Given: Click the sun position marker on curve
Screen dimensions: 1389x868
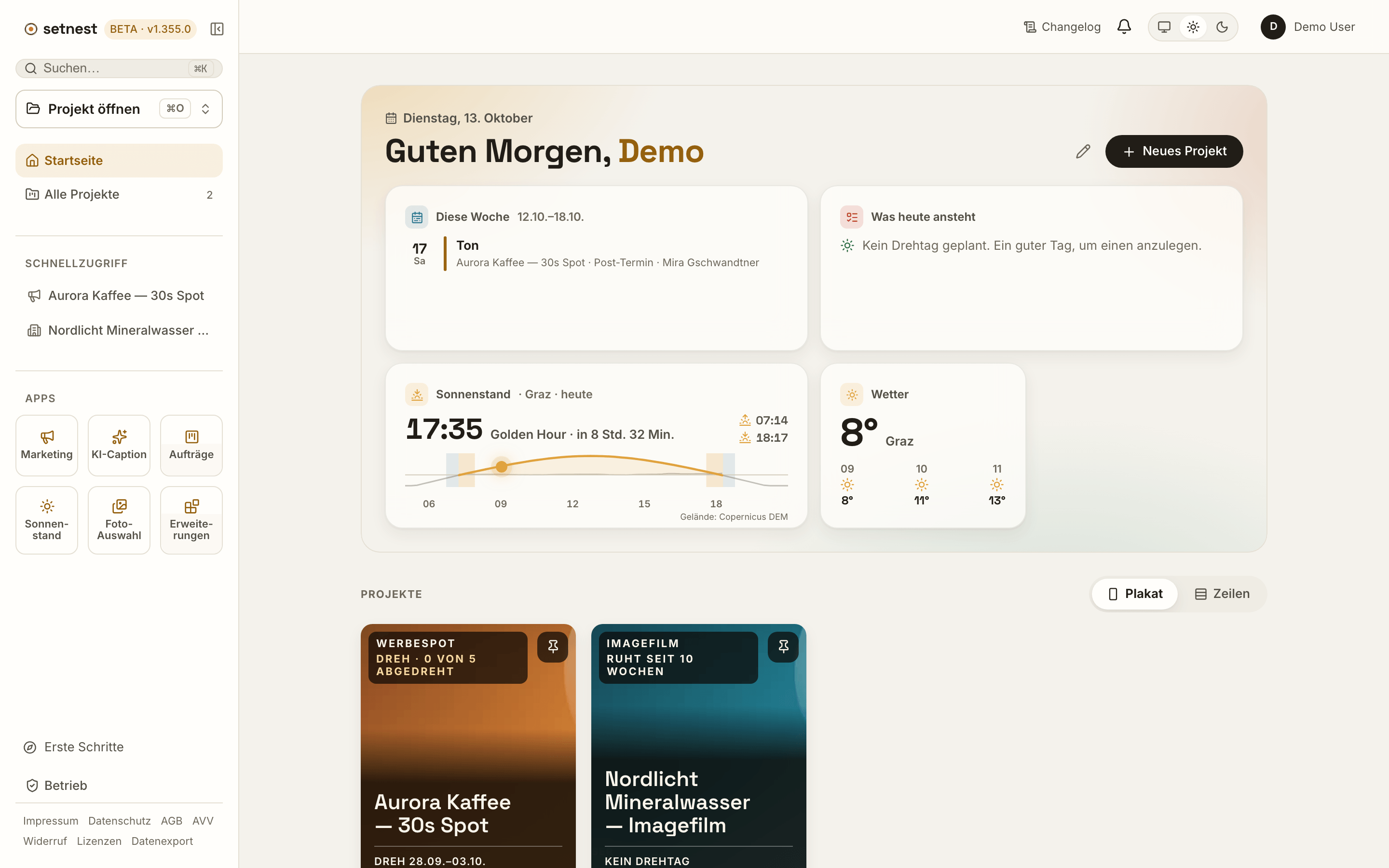Looking at the screenshot, I should pyautogui.click(x=501, y=467).
